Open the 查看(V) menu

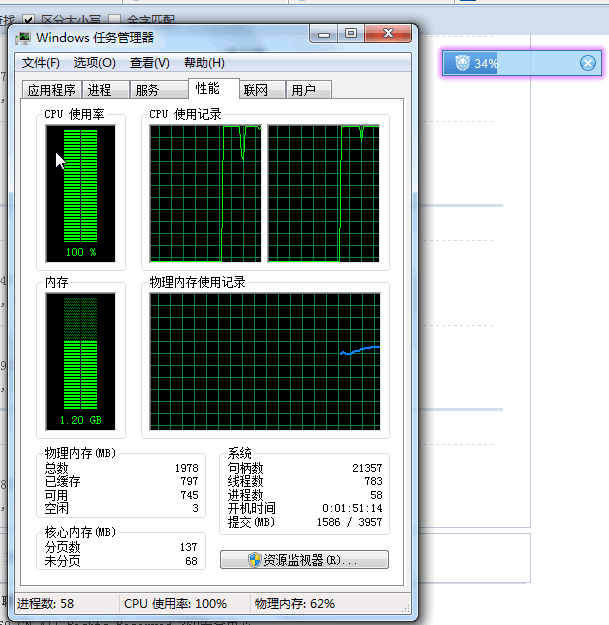[149, 63]
